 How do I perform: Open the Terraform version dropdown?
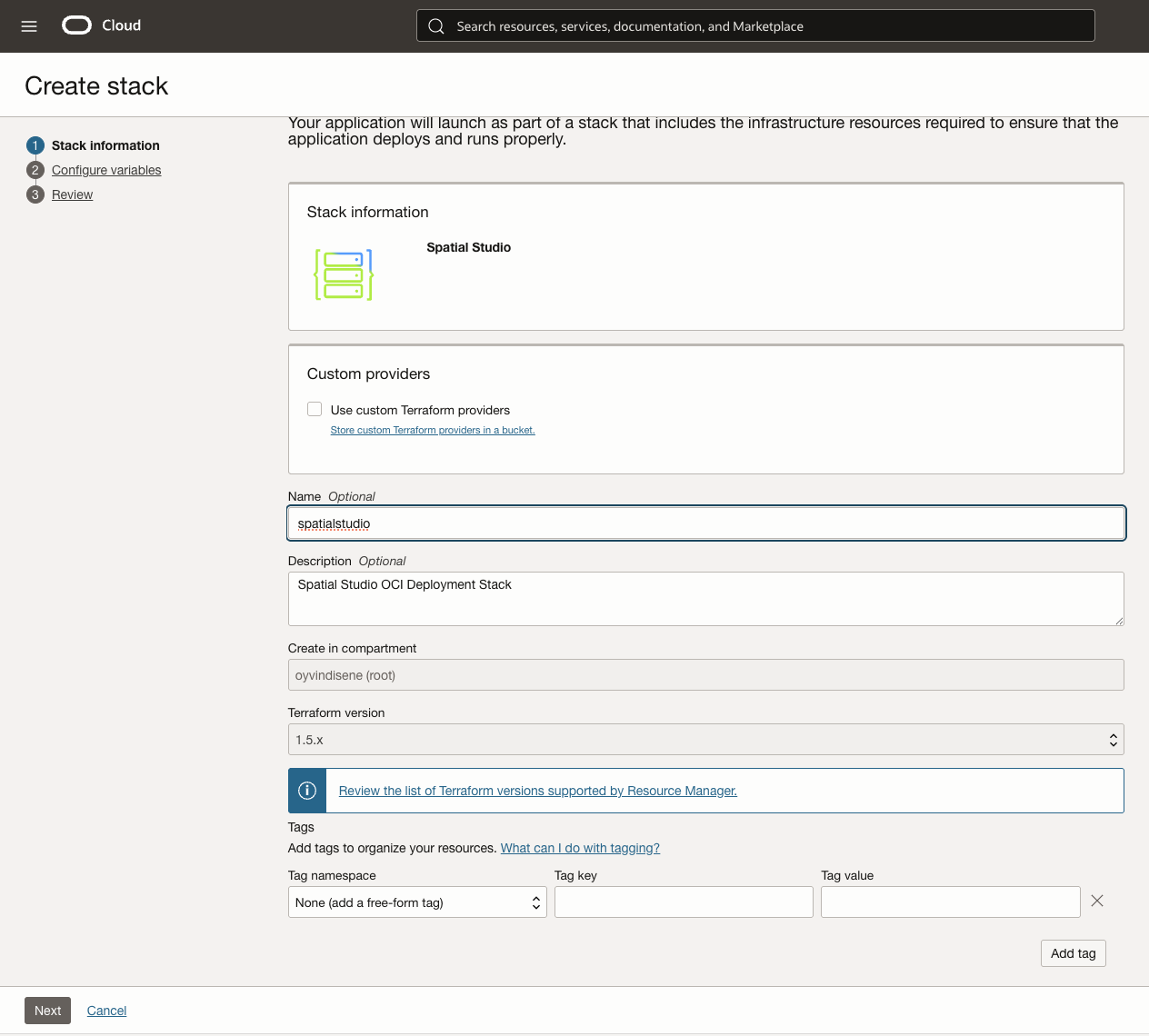[705, 740]
